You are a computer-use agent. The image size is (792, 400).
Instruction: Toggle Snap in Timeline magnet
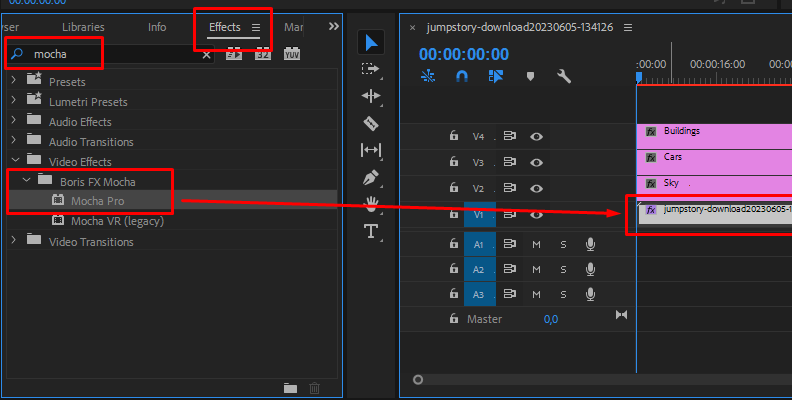tap(462, 76)
